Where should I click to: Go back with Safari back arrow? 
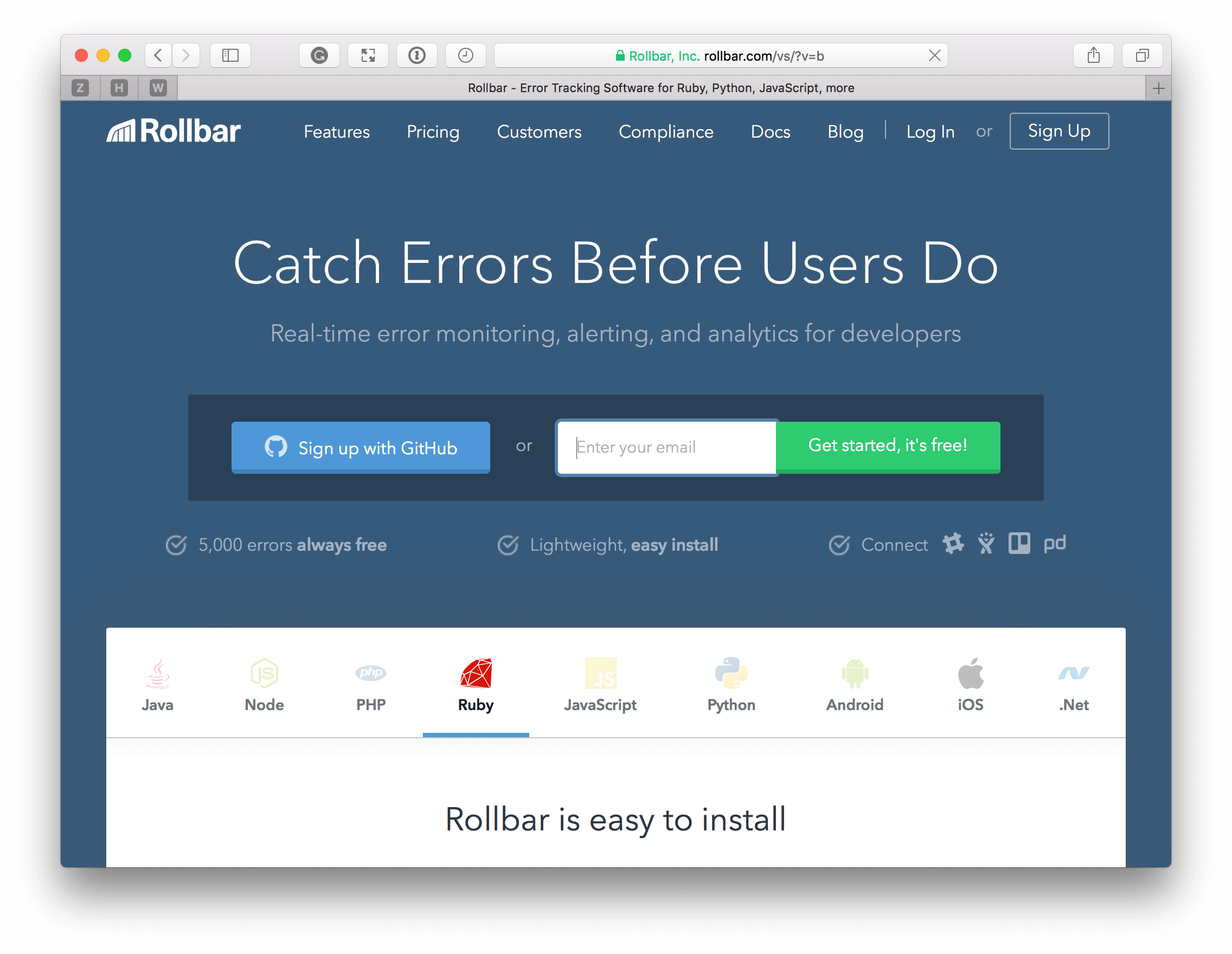[158, 55]
